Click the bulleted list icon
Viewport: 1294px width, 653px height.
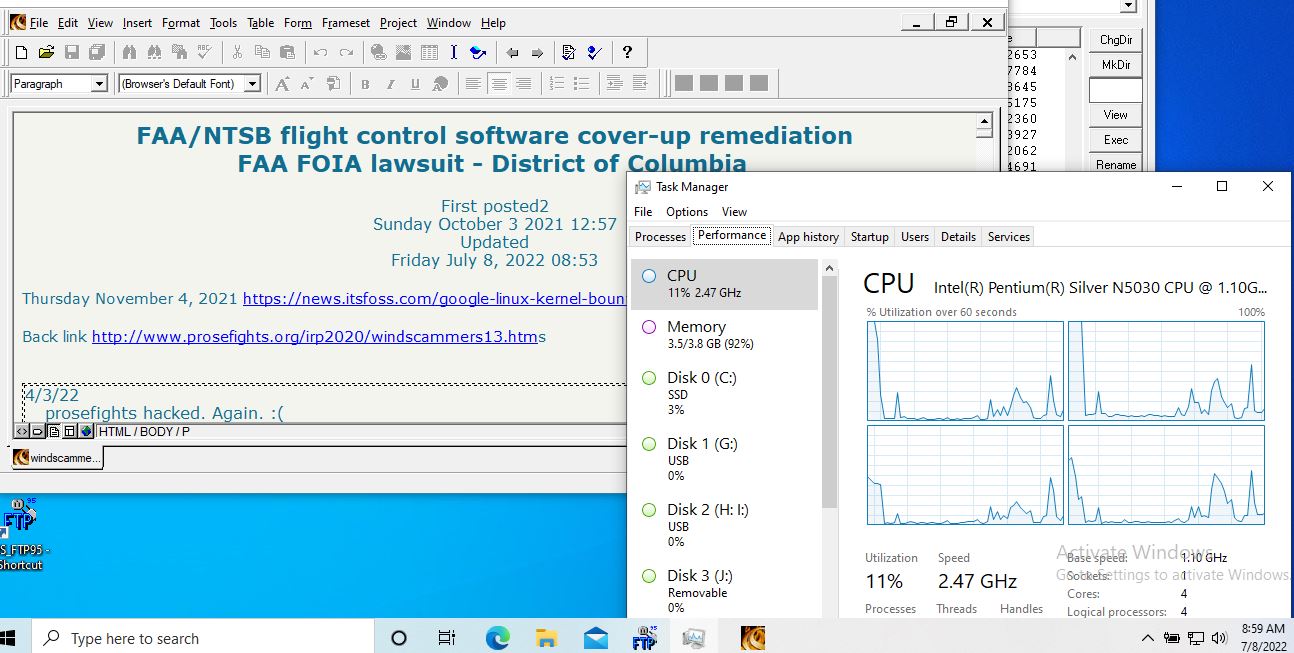pos(581,84)
